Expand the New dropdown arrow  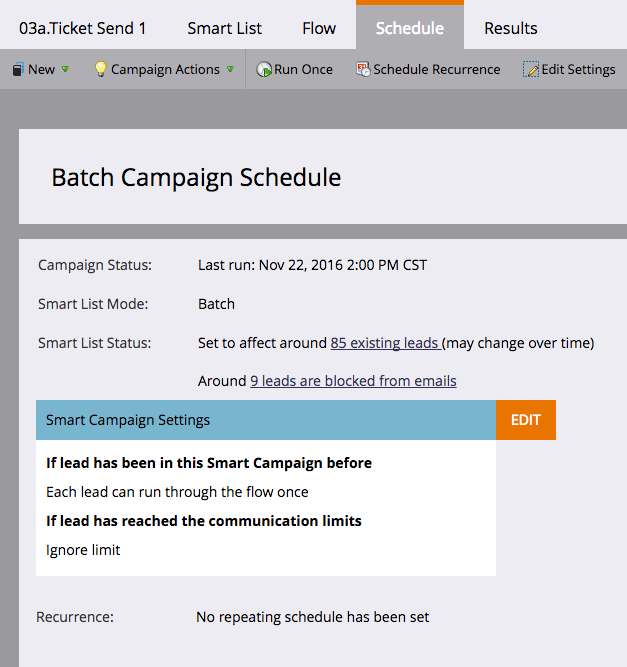[65, 70]
